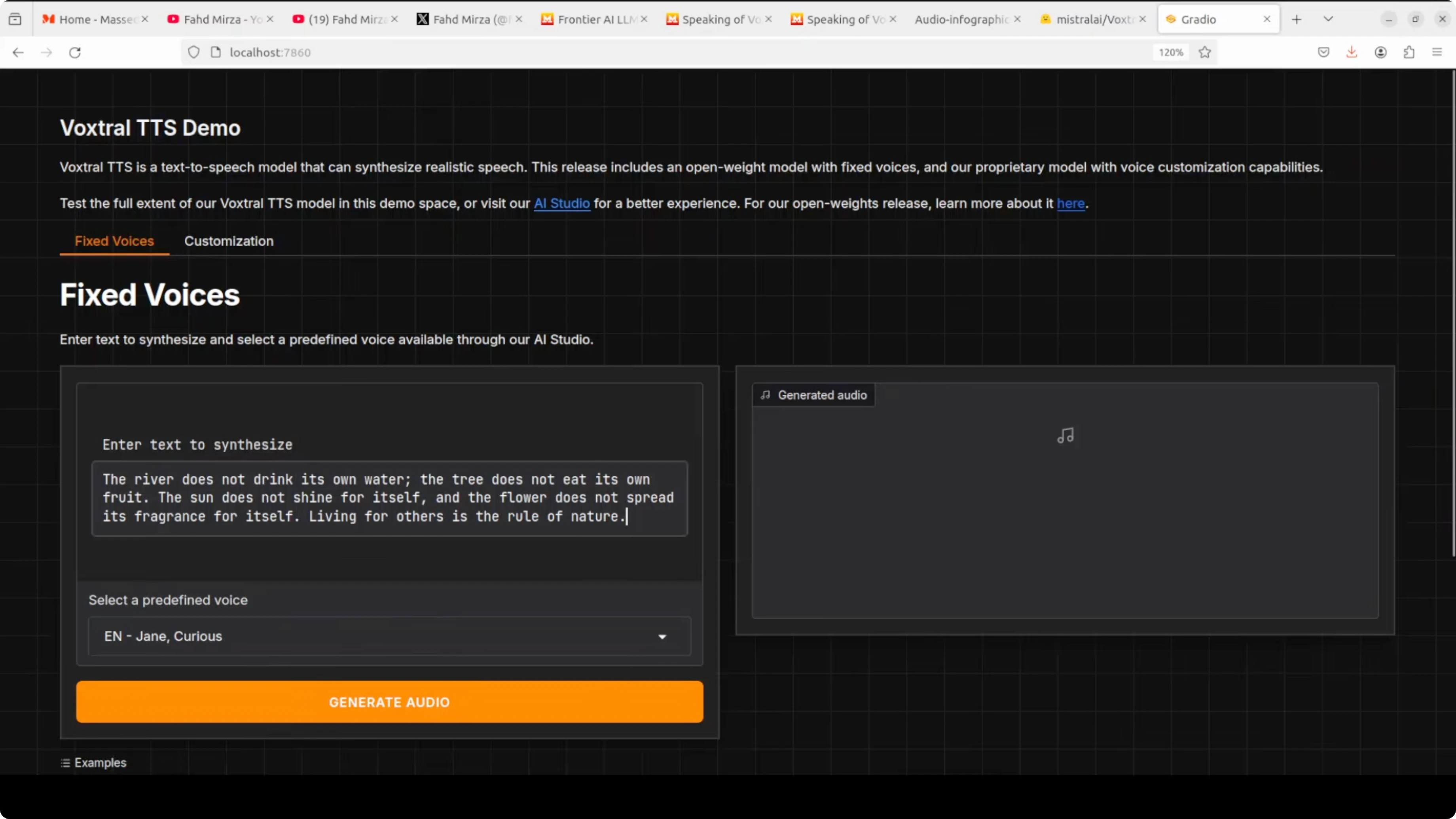Screen dimensions: 1456x819
Task: Open the downloads icon in toolbar
Action: 1352,53
